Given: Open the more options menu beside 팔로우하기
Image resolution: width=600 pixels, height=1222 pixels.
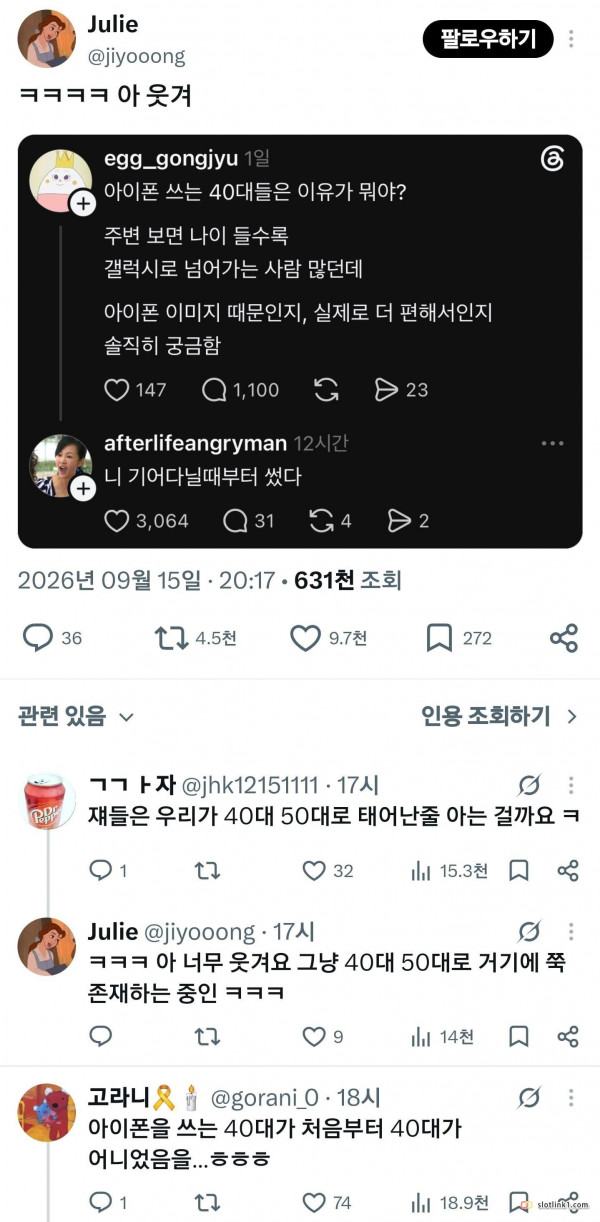Looking at the screenshot, I should pos(572,39).
